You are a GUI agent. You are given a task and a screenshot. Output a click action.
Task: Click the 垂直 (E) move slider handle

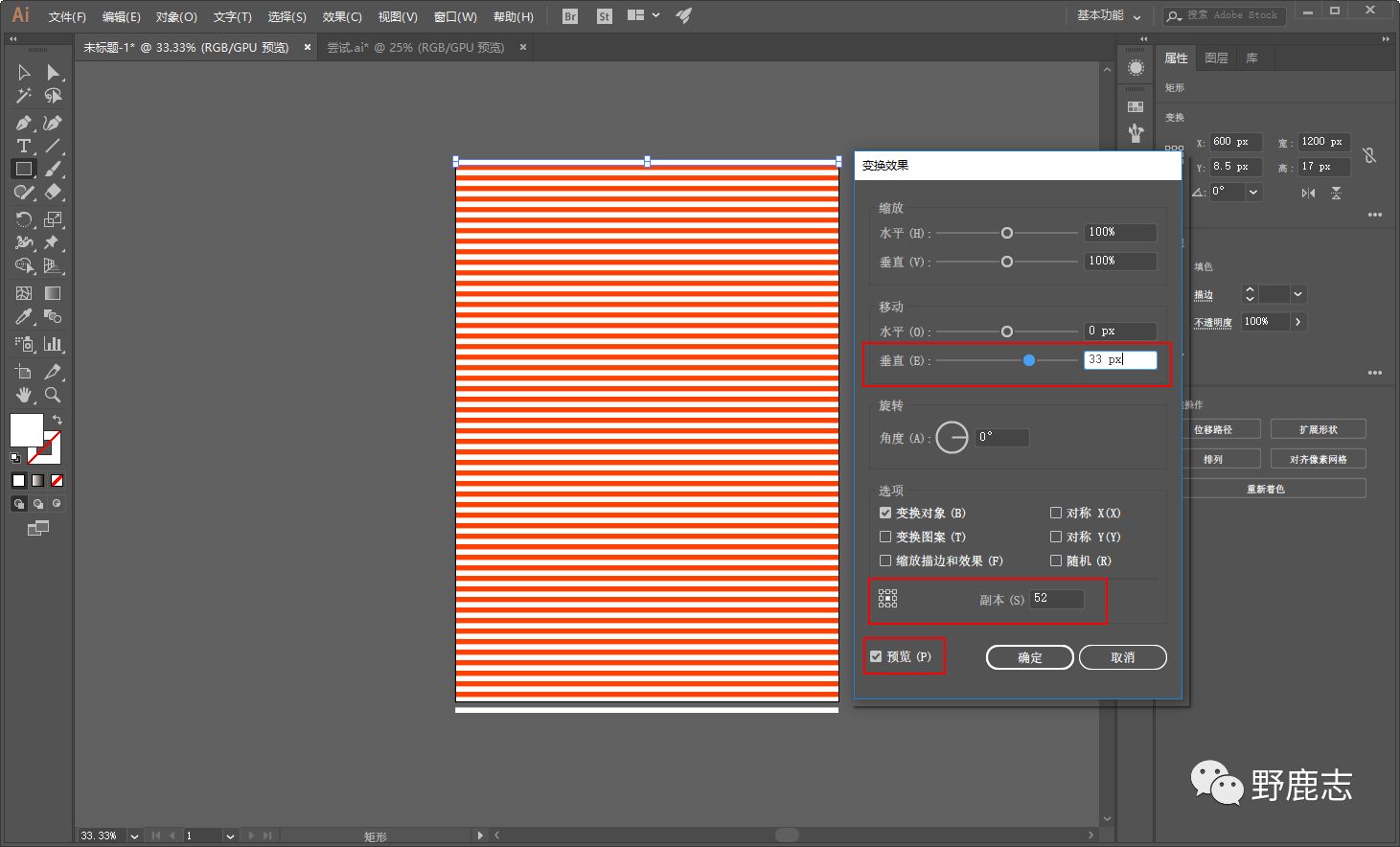click(x=1028, y=360)
